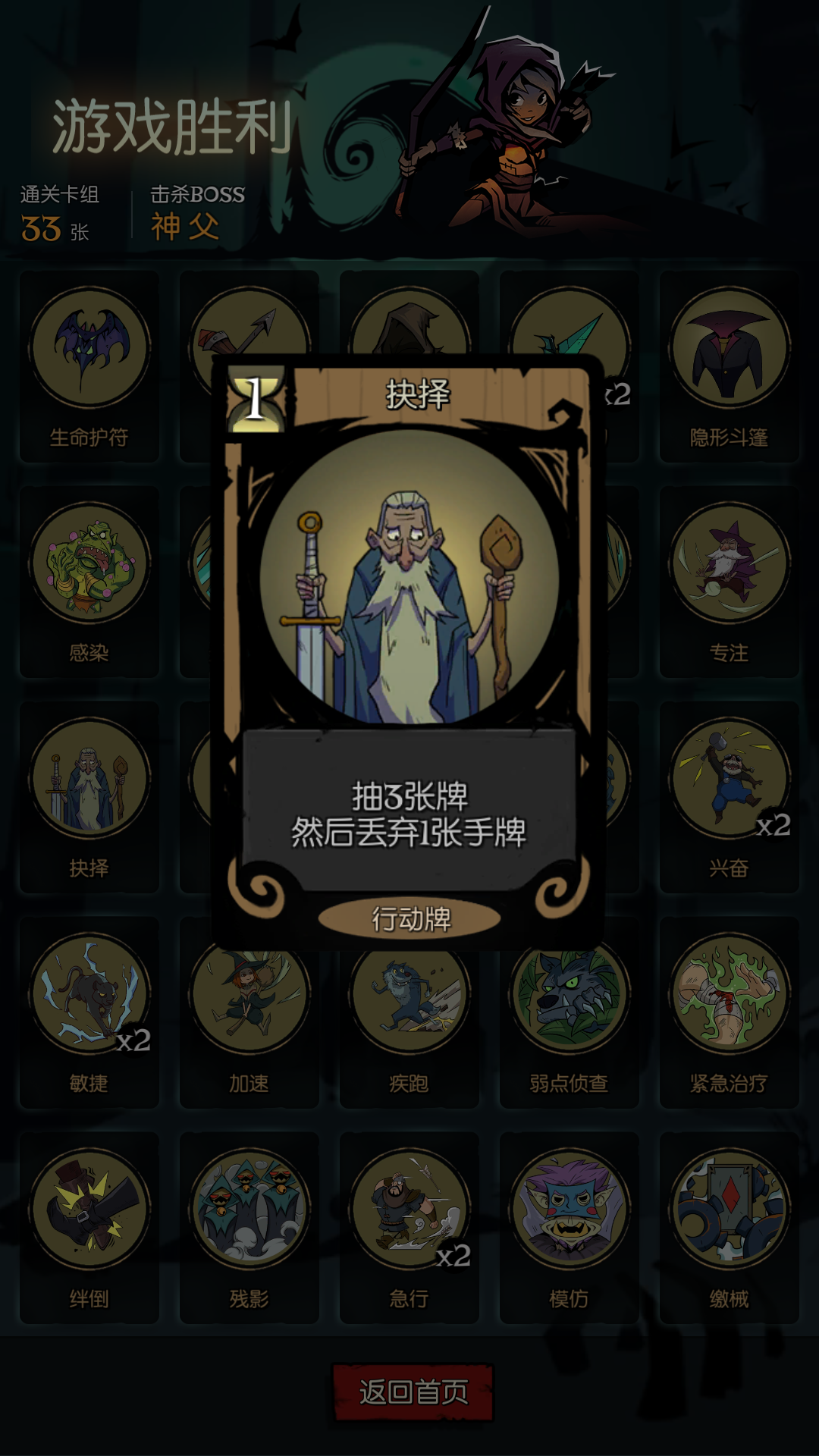The image size is (819, 1456).
Task: Tap the hourglass cost icon on popup card
Action: (x=256, y=400)
